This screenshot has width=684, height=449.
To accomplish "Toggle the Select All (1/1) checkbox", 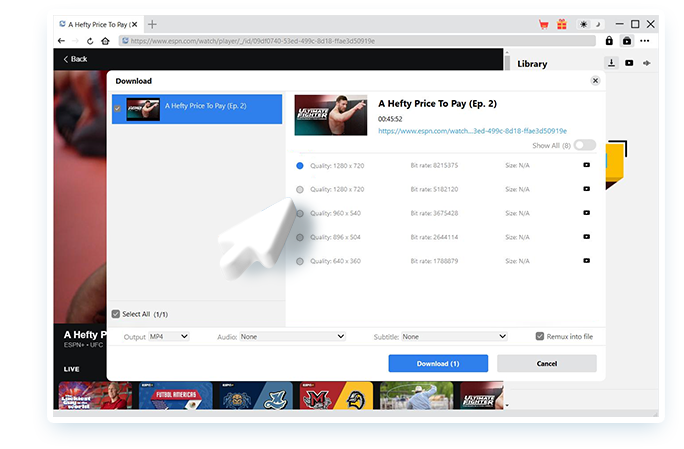I will (x=116, y=314).
